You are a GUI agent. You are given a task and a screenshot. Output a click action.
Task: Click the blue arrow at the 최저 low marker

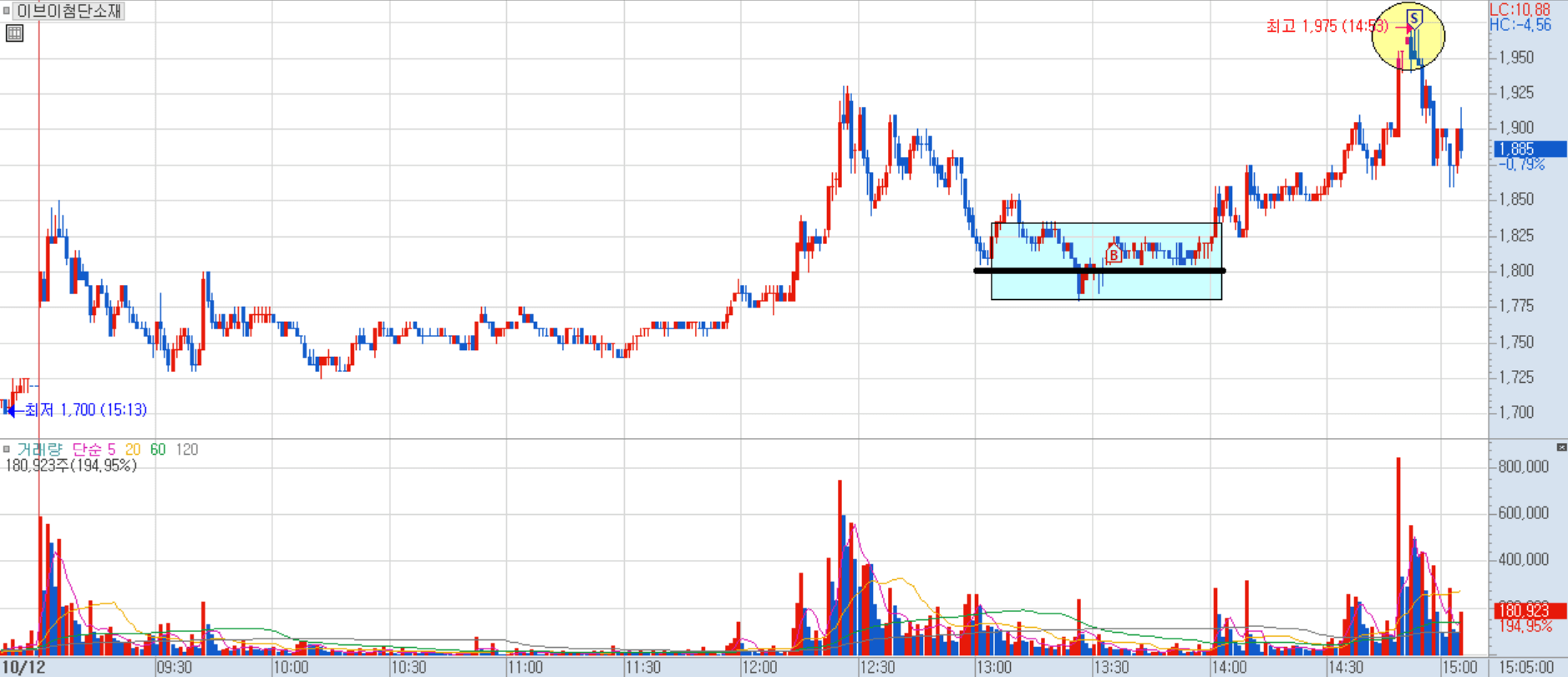(10, 410)
